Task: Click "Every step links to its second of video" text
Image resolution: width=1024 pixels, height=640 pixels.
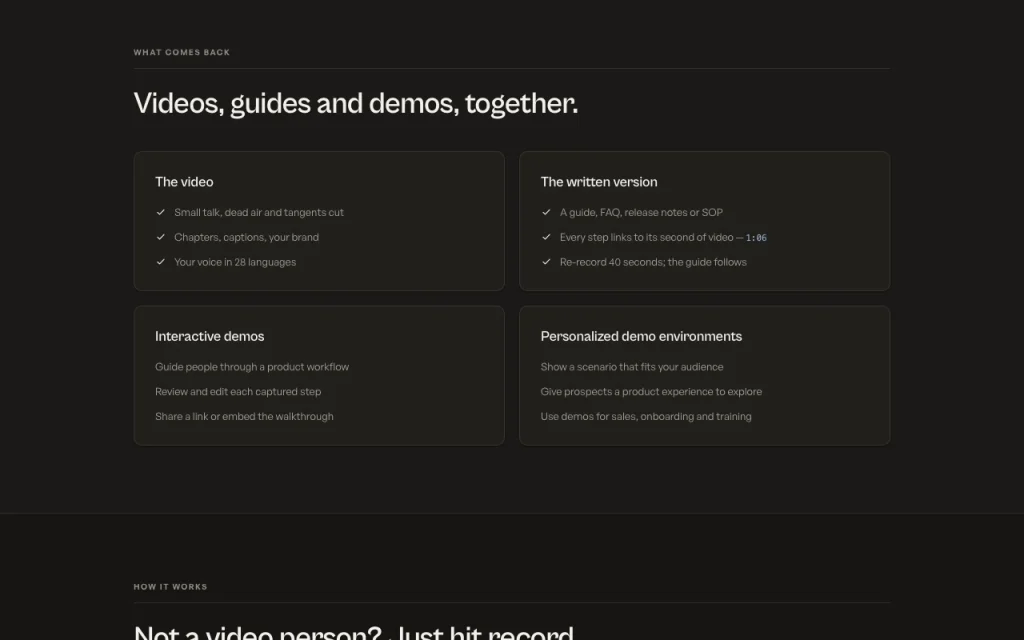Action: tap(647, 237)
